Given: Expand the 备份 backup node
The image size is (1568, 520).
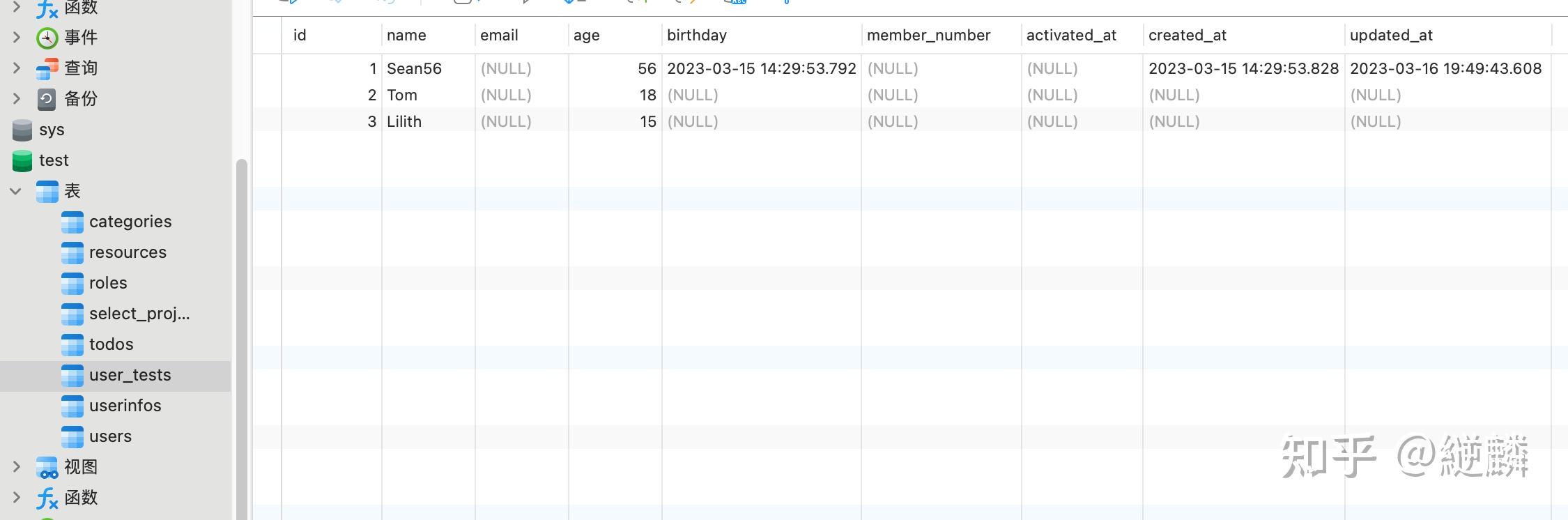Looking at the screenshot, I should click(16, 99).
